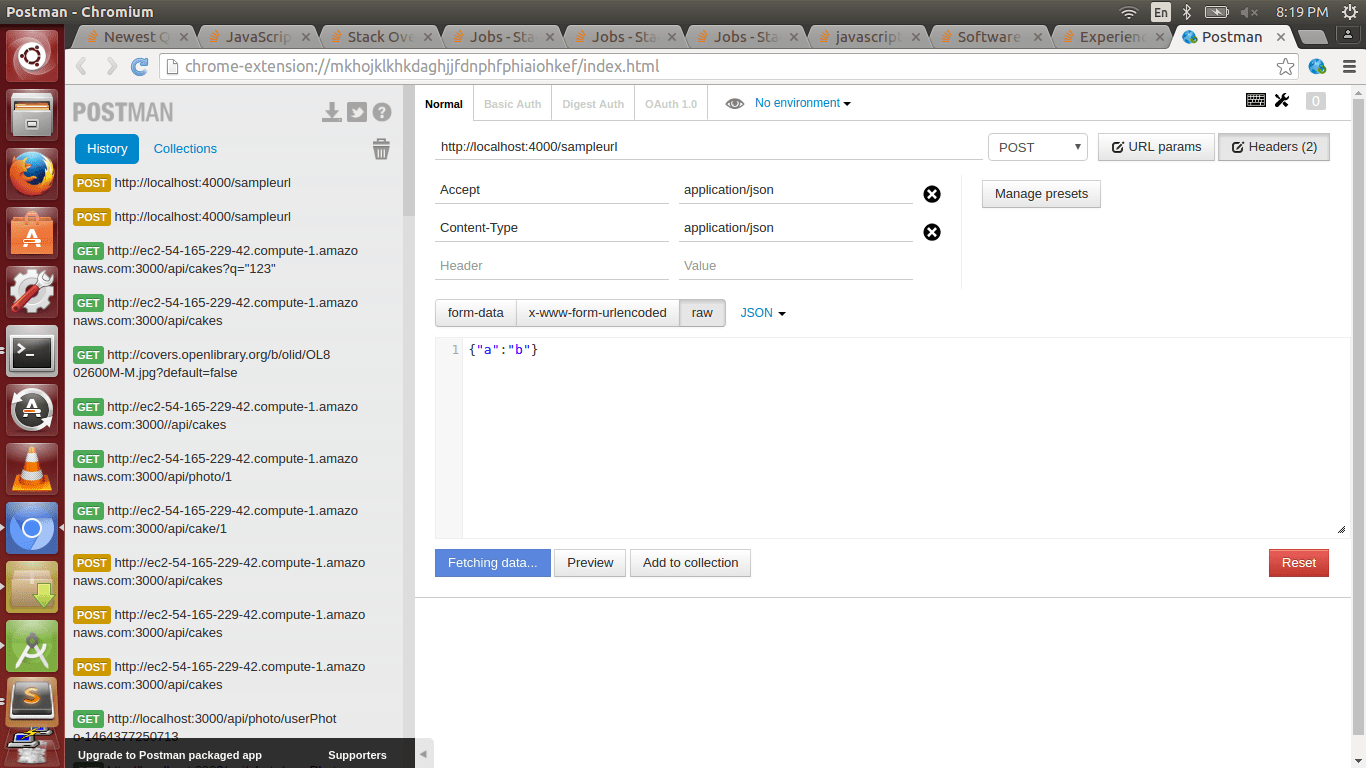Open the help question mark icon
1366x768 pixels.
[382, 112]
